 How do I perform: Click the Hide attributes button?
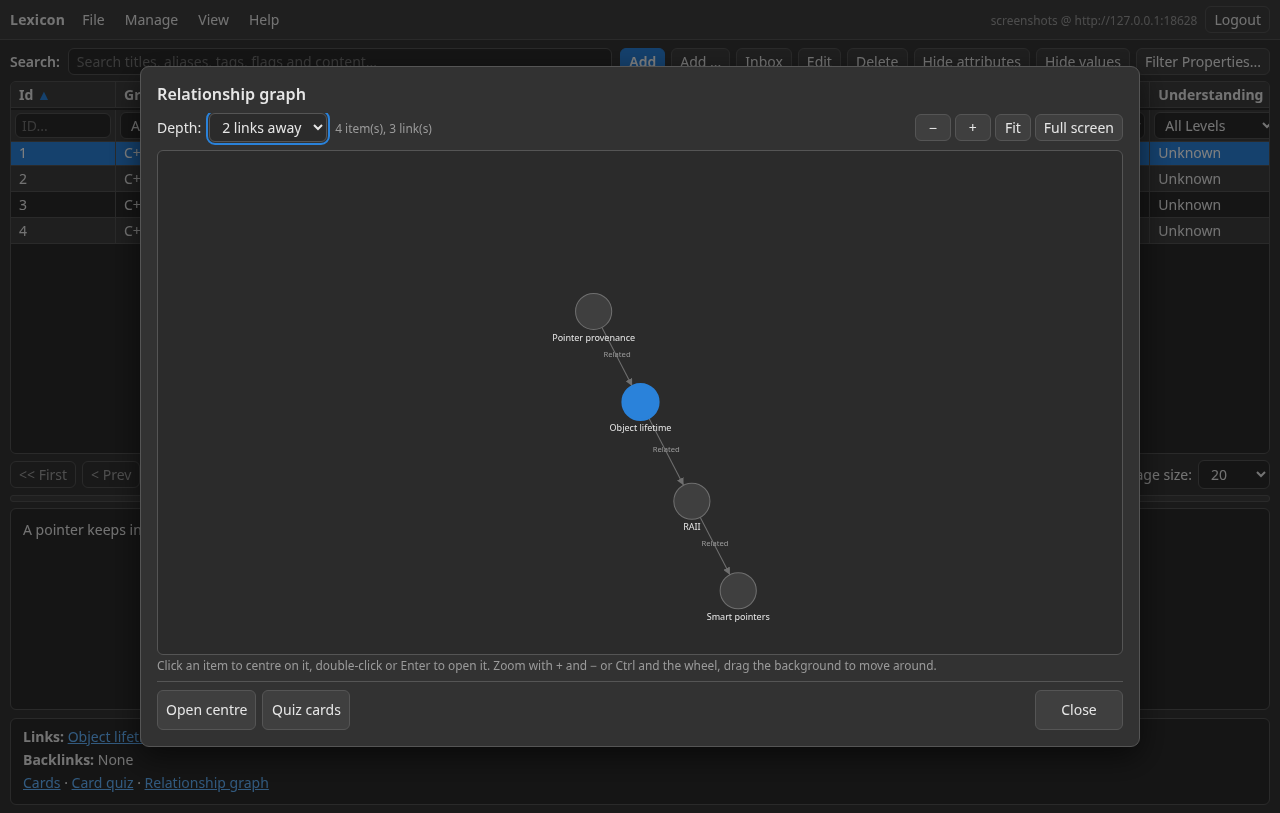971,62
